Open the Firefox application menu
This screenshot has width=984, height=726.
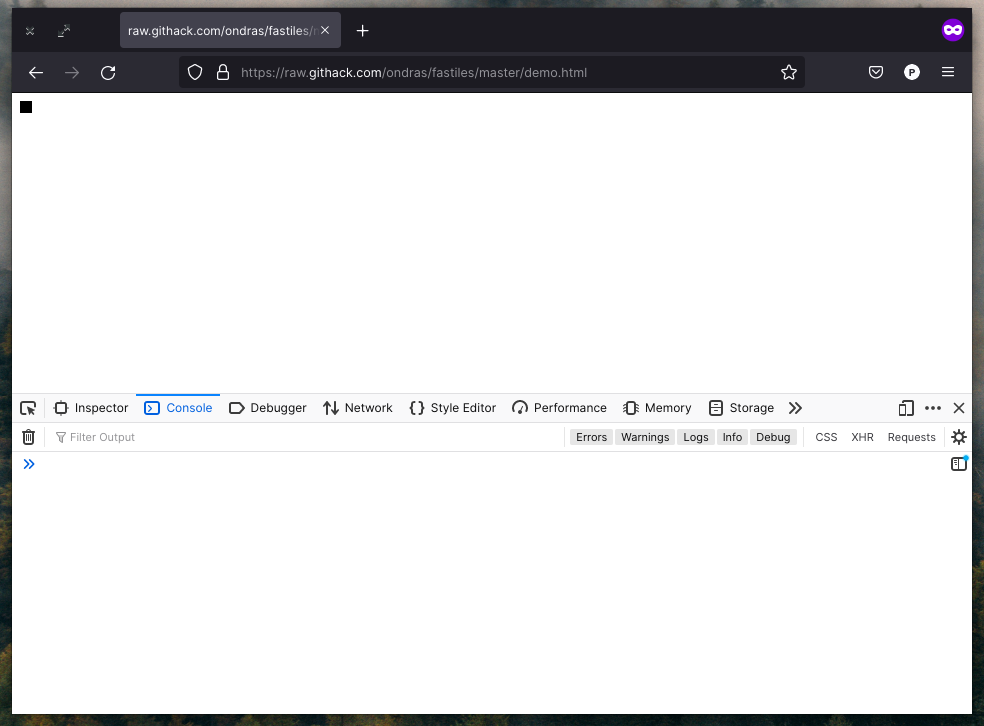tap(948, 72)
